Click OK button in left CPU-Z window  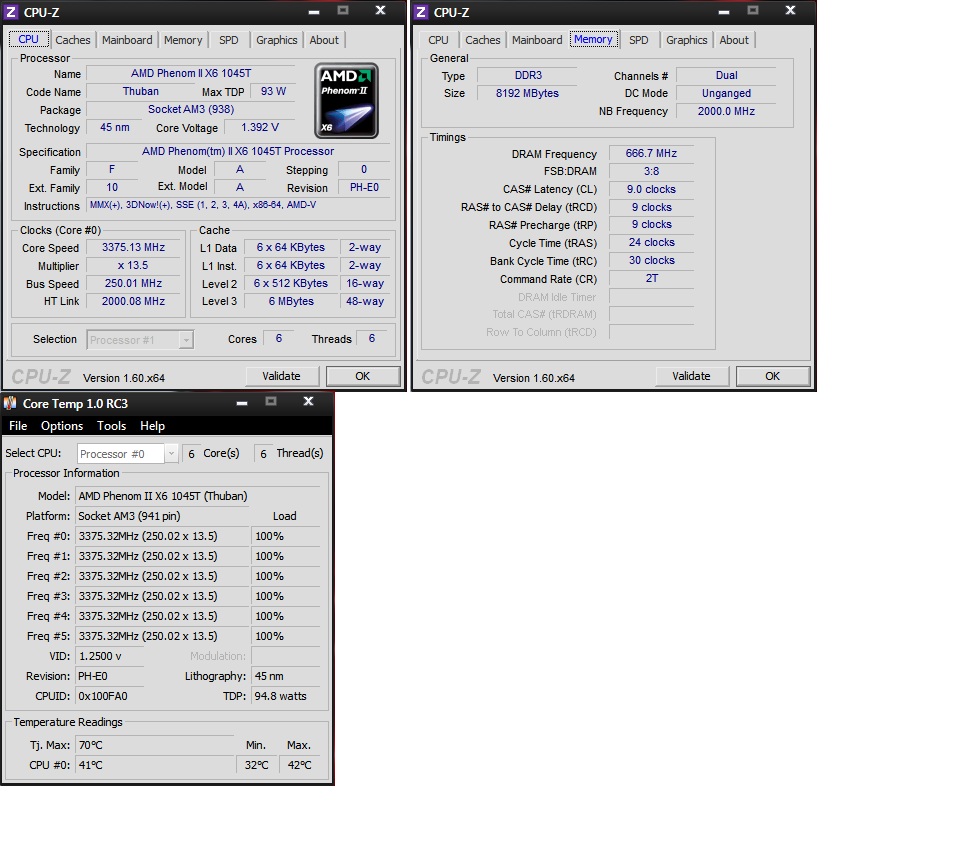(363, 376)
